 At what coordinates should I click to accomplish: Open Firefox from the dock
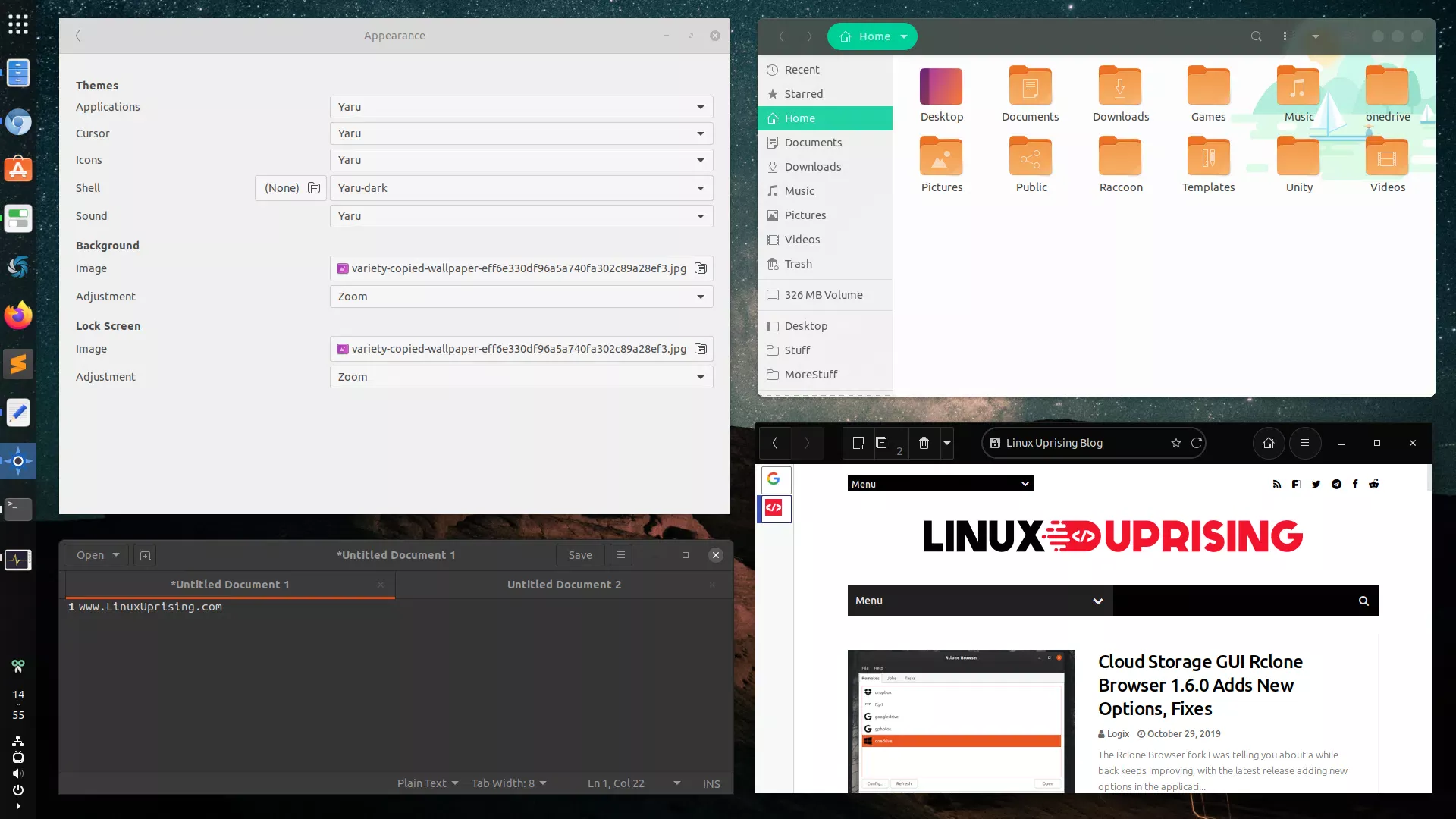[18, 315]
